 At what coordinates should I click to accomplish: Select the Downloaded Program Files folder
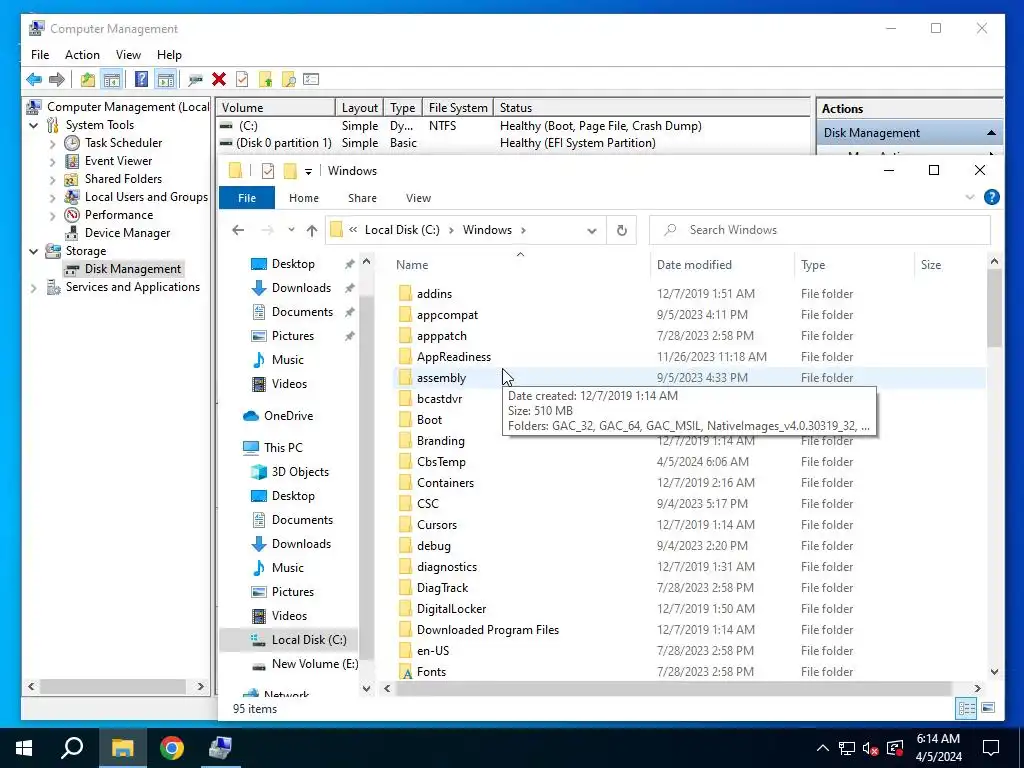point(488,630)
